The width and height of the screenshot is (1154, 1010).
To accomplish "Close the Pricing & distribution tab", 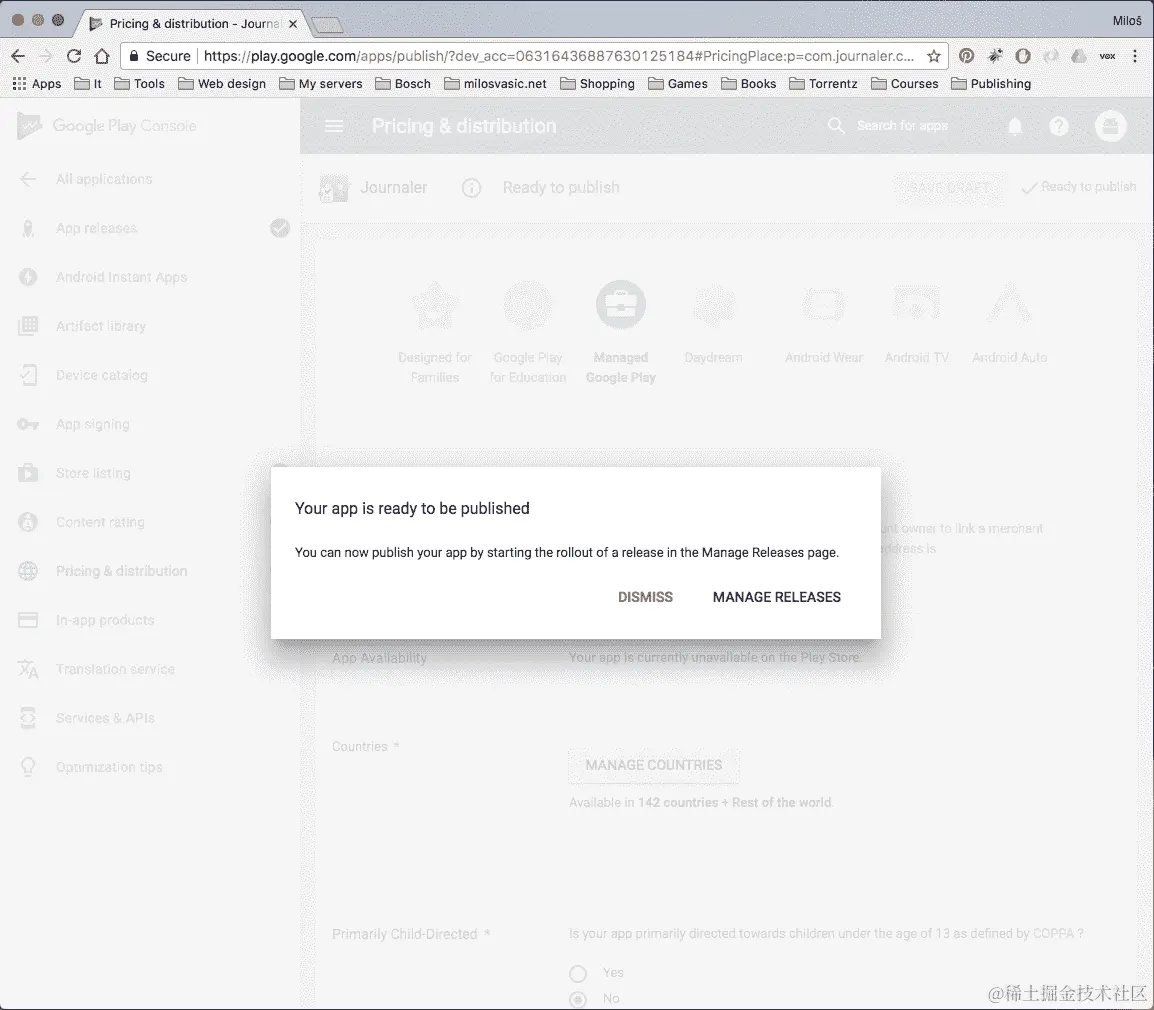I will click(x=293, y=24).
